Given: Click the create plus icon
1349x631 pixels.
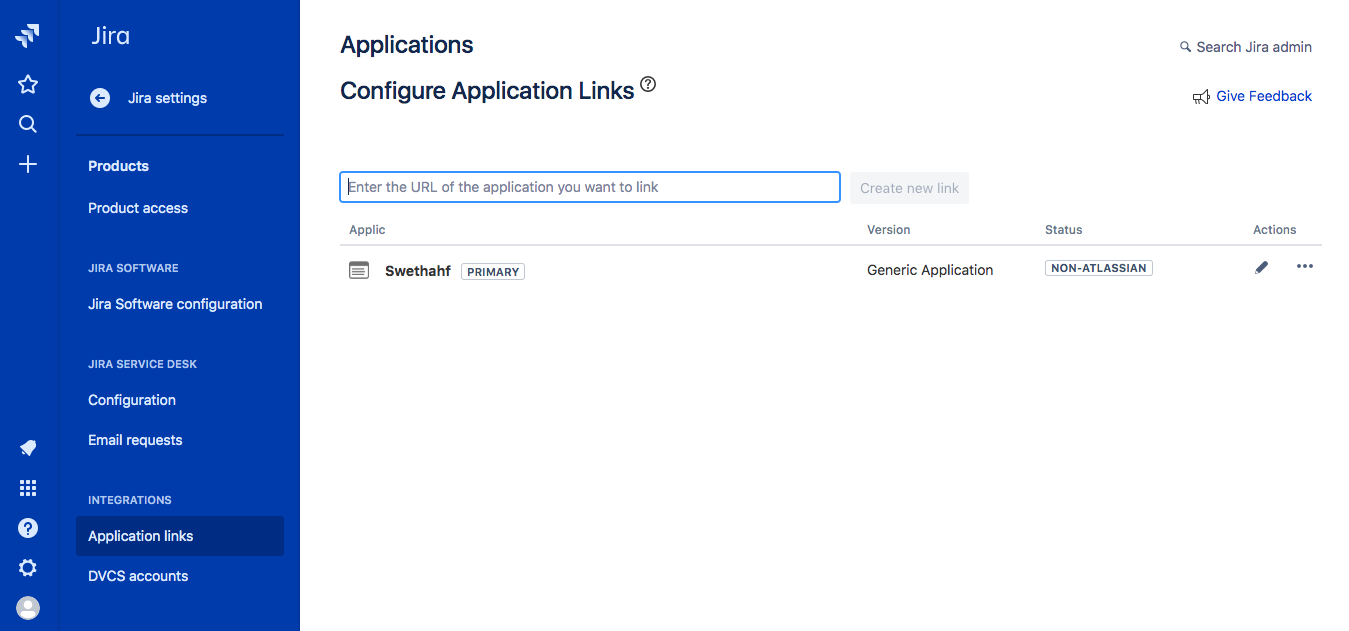Looking at the screenshot, I should coord(28,164).
